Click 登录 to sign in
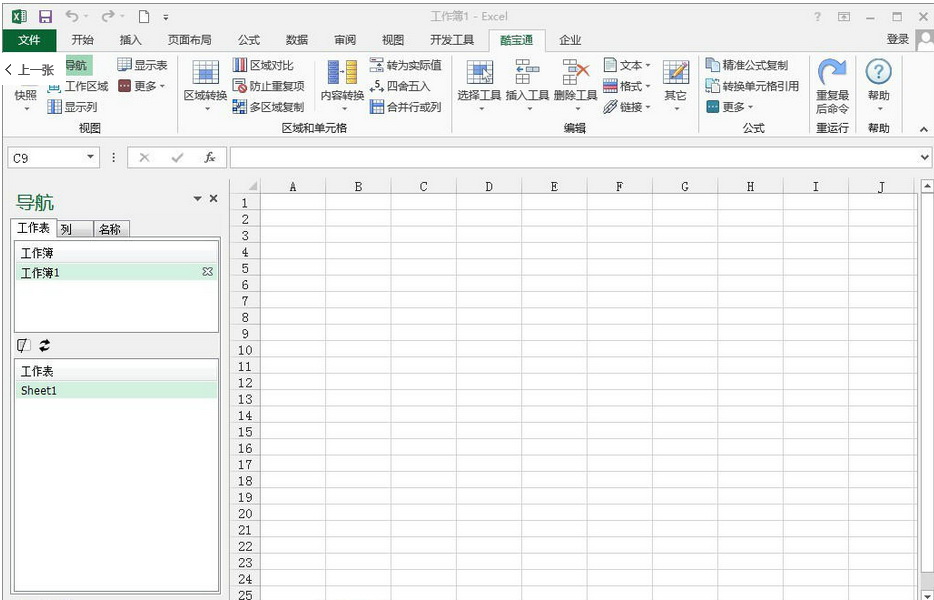 pos(897,39)
